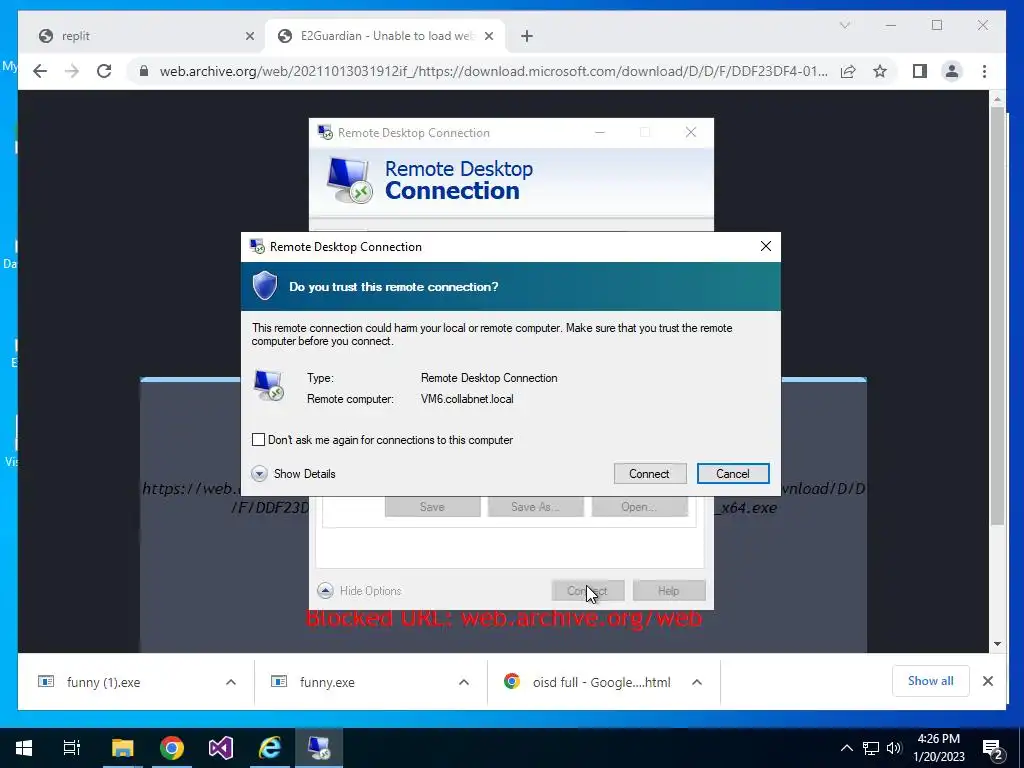Reload the current page
Viewport: 1024px width, 768px height.
(x=104, y=71)
